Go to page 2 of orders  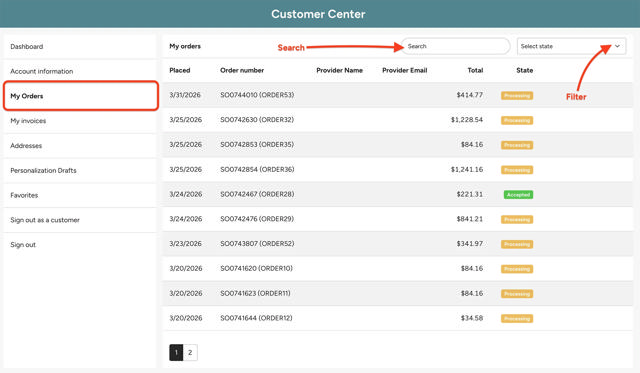tap(190, 353)
